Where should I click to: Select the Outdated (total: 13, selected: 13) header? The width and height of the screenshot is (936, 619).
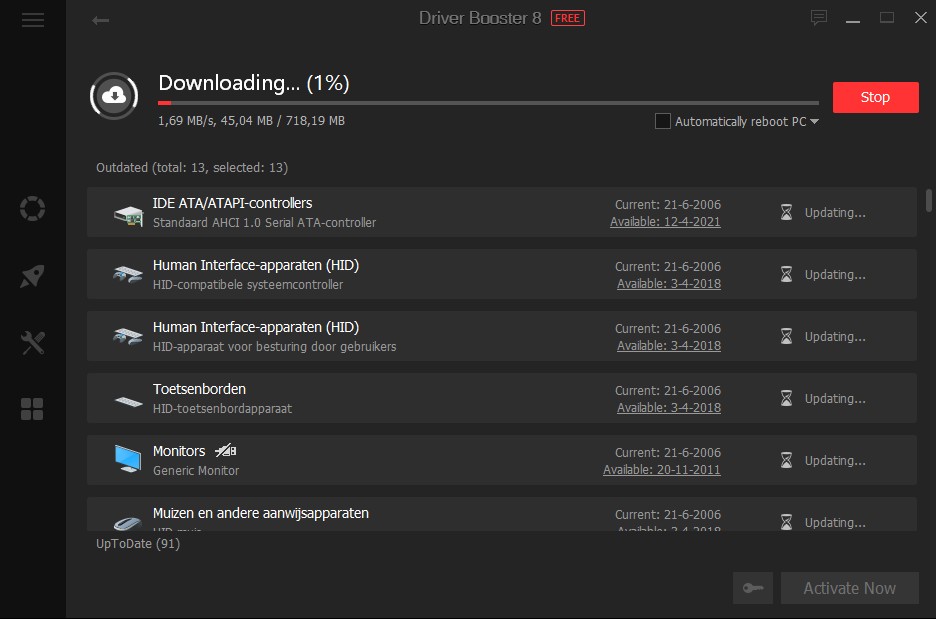pyautogui.click(x=192, y=168)
